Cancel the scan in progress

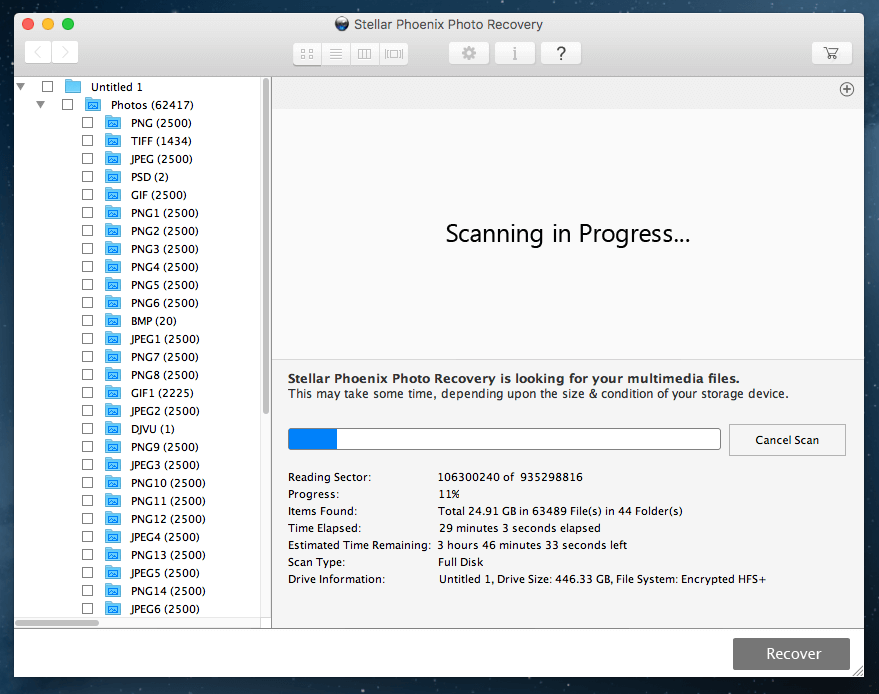(x=787, y=440)
